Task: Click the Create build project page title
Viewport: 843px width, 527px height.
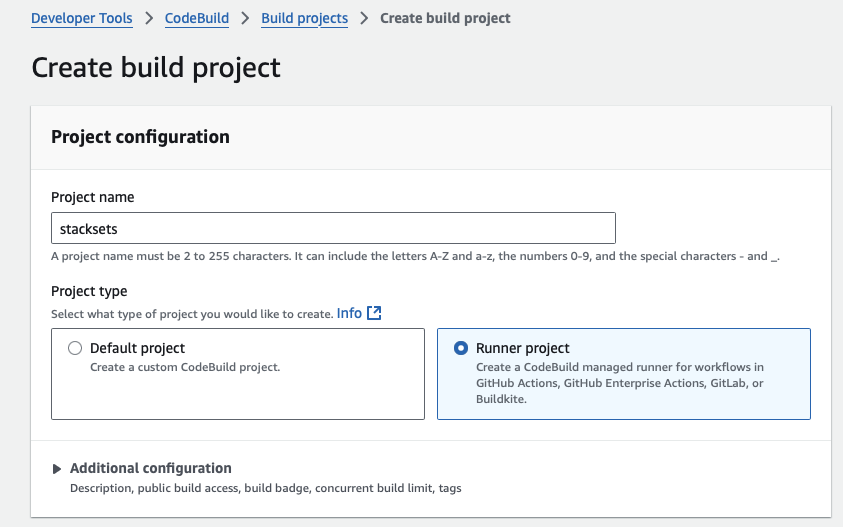Action: tap(156, 67)
